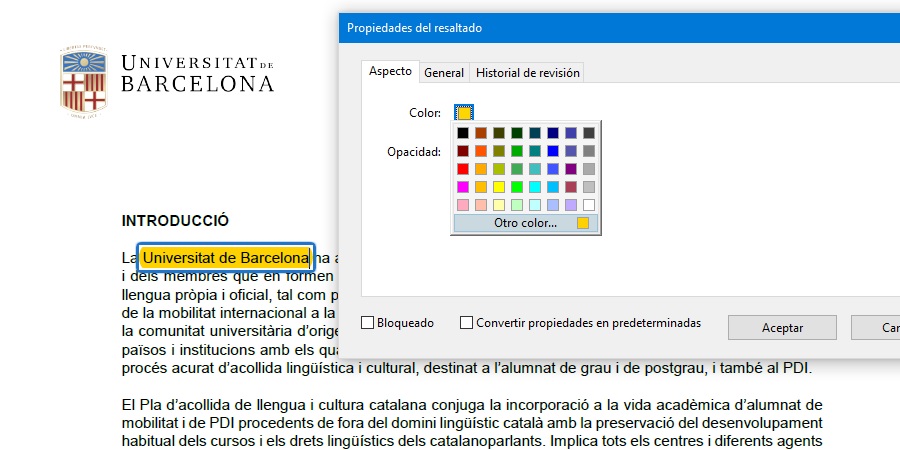Pick the black swatch in the palette
Screen dimensions: 900x450
click(463, 133)
